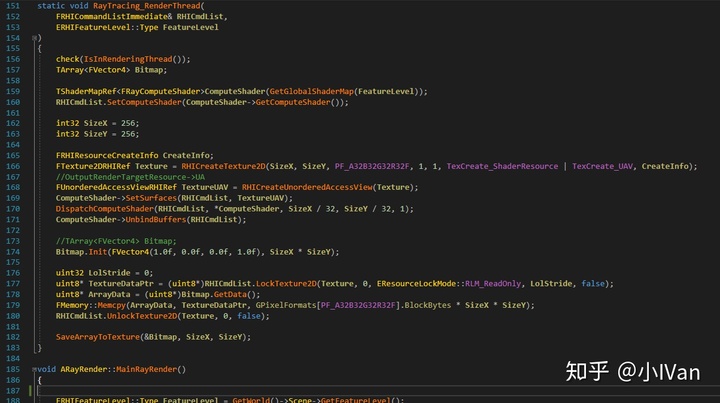This screenshot has width=720, height=403.
Task: Click the GetData method call
Action: pyautogui.click(x=230, y=294)
